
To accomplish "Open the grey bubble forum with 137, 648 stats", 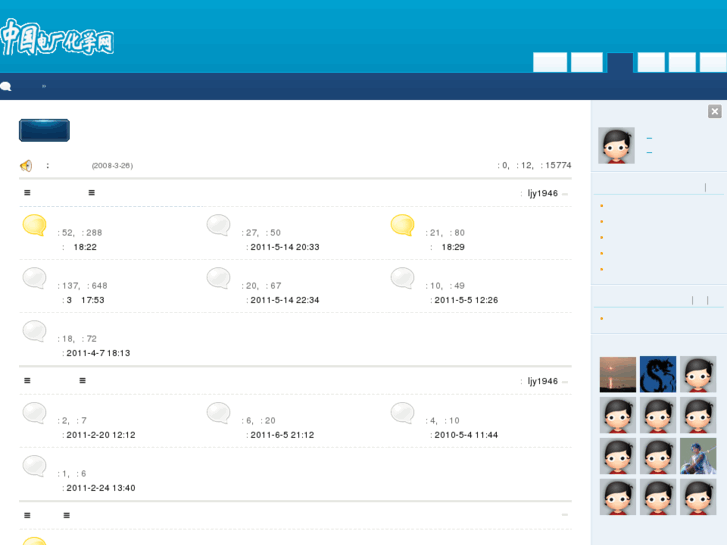I will click(x=34, y=278).
